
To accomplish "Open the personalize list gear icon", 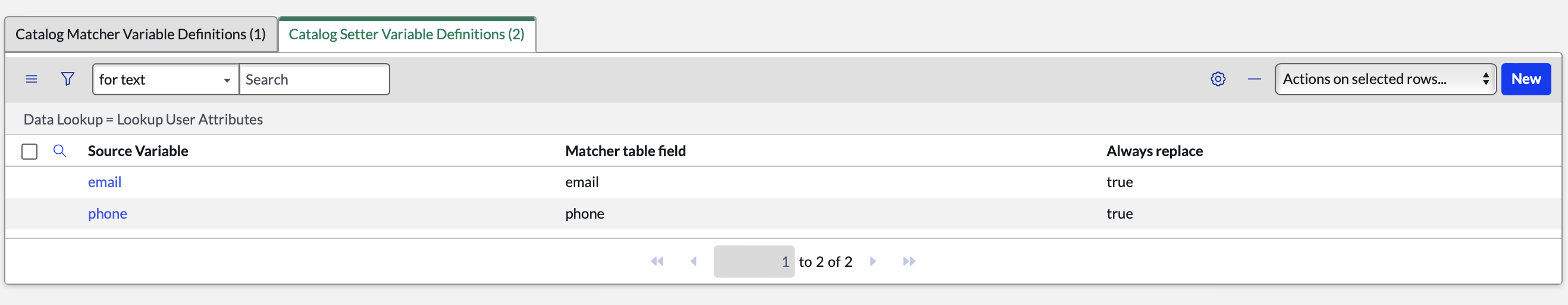I will (1218, 79).
